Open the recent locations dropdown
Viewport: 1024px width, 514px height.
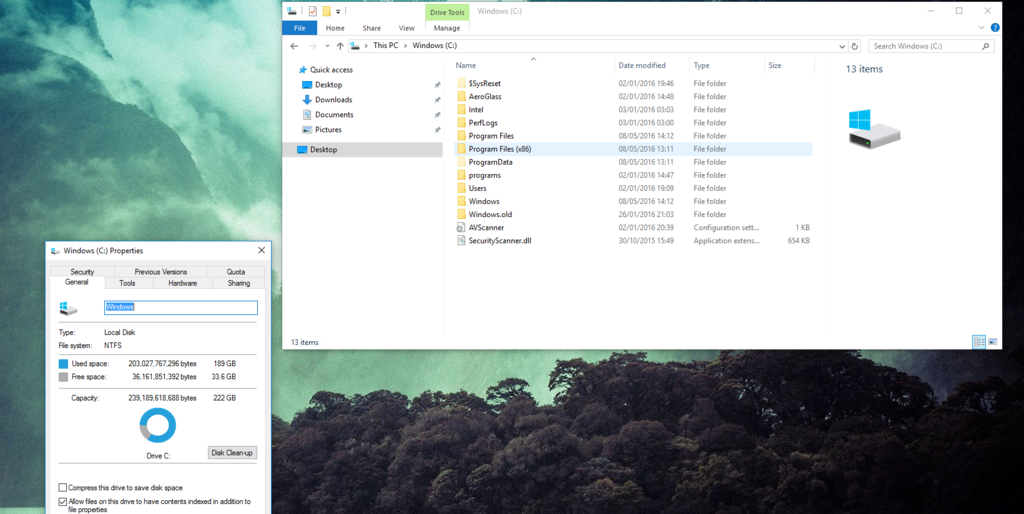(x=327, y=46)
